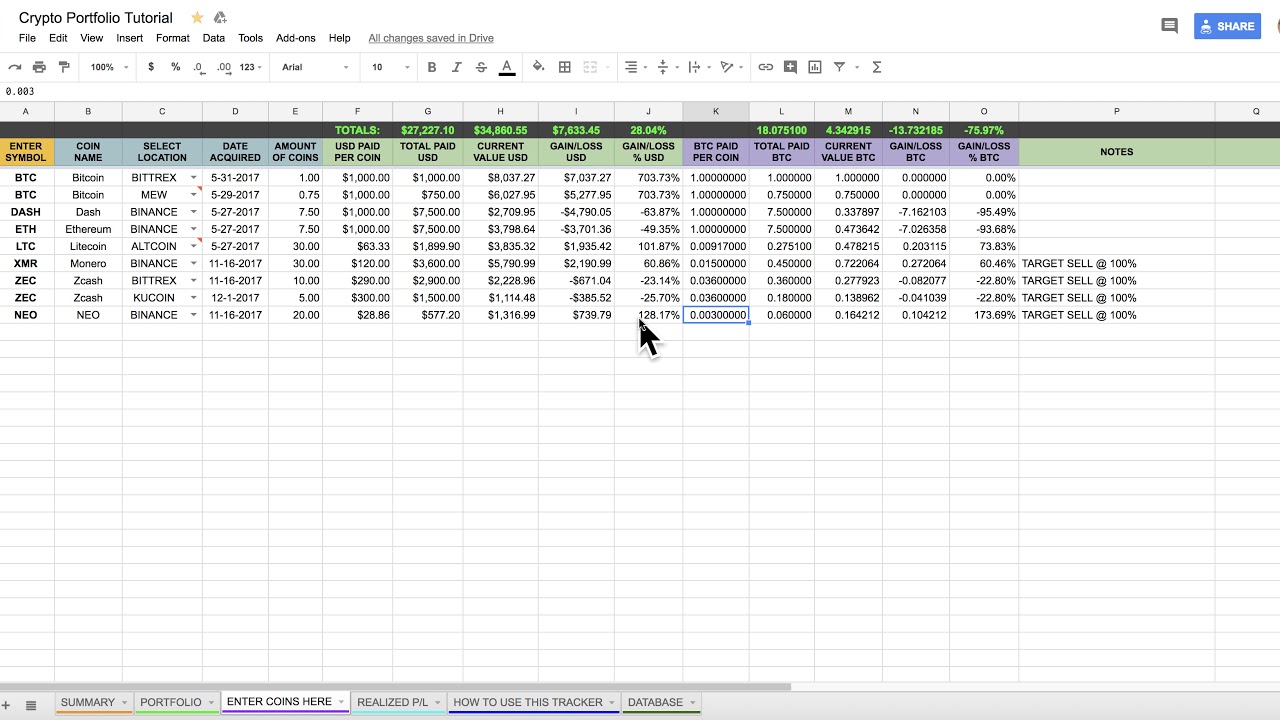Click the horizontal scrollbar at the bottom
The height and width of the screenshot is (720, 1280).
click(x=395, y=687)
